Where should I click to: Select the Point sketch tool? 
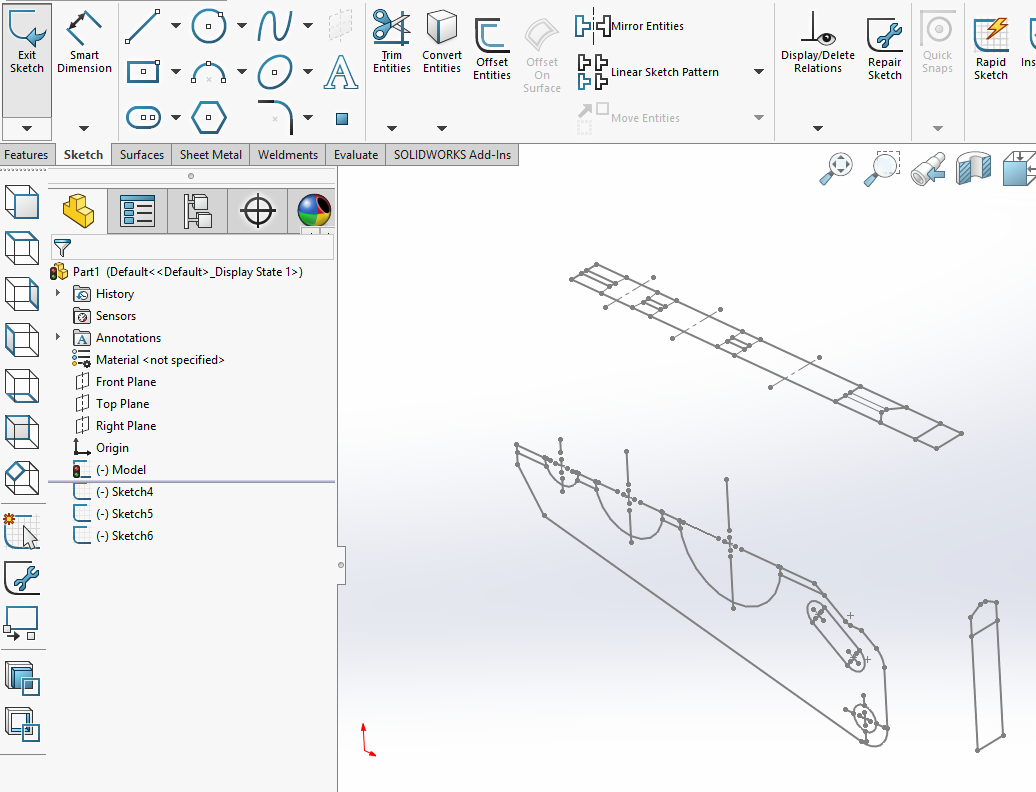[342, 119]
